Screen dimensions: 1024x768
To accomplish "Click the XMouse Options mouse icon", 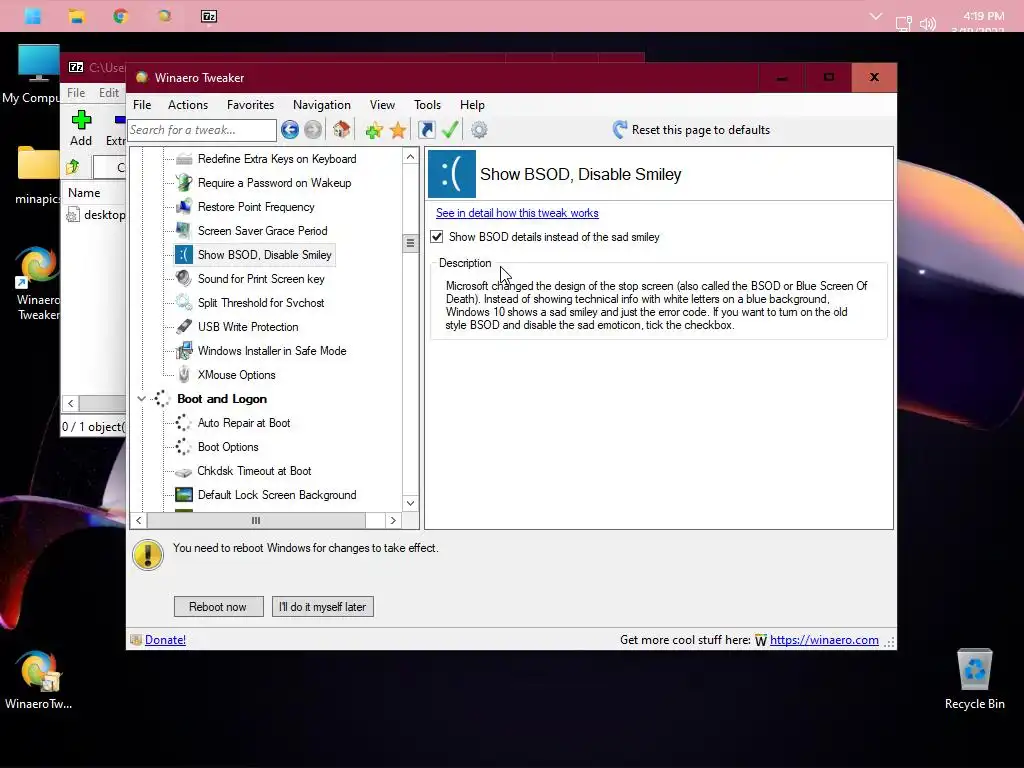I will [184, 375].
